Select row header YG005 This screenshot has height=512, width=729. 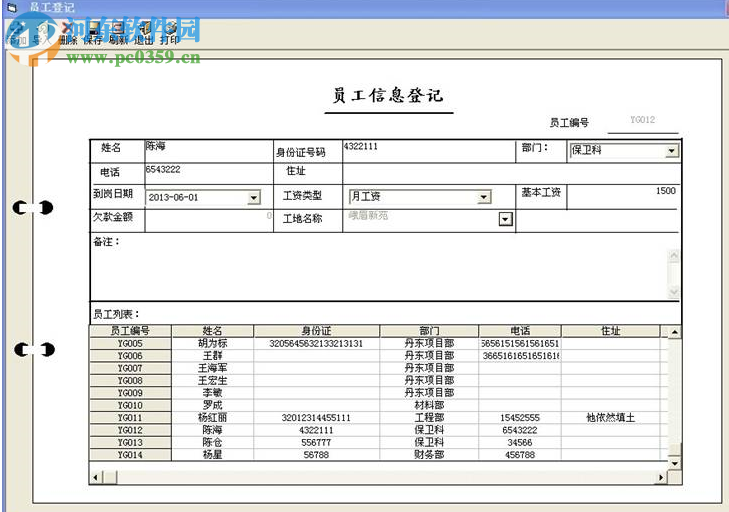(x=130, y=343)
